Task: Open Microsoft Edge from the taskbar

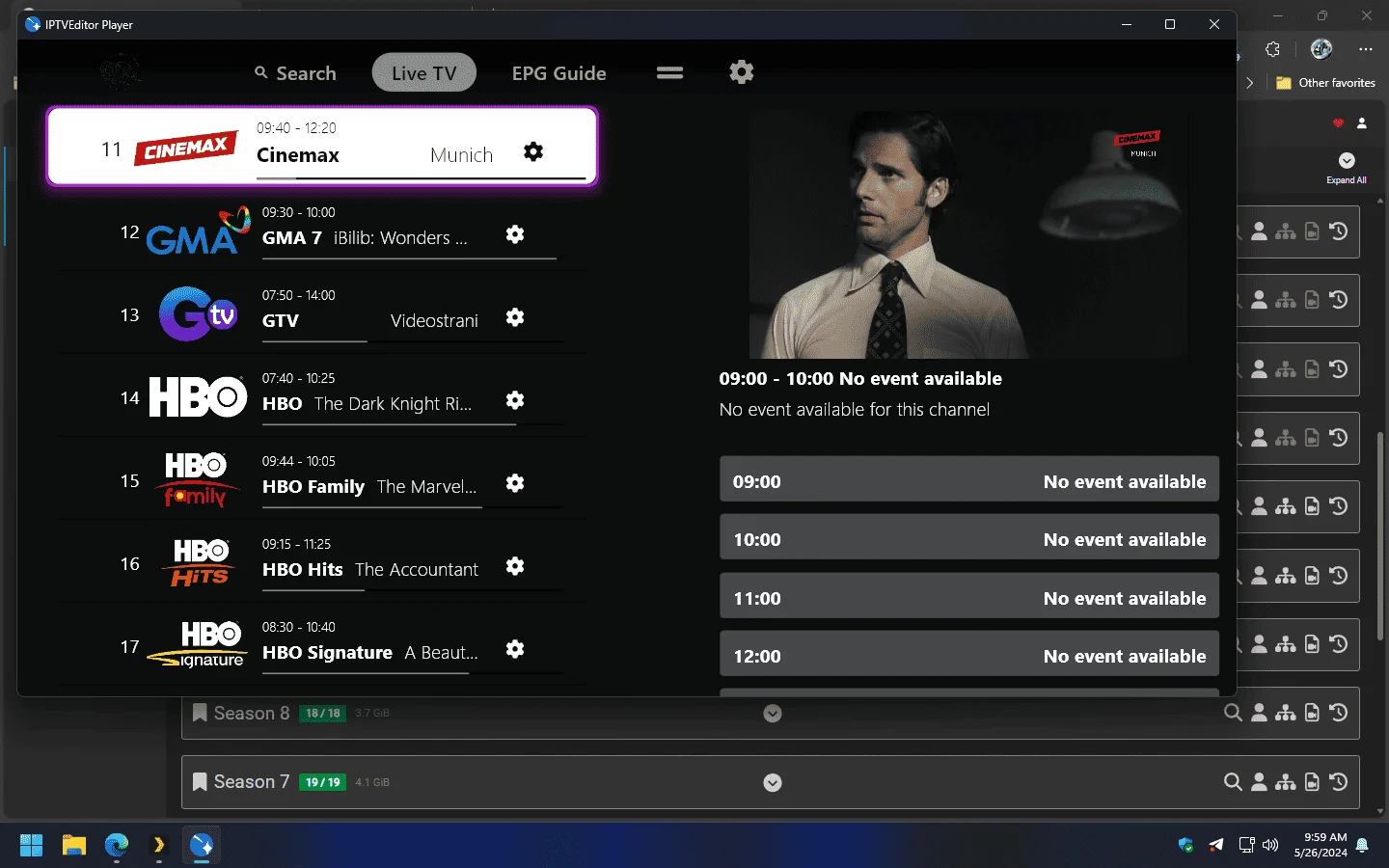Action: pos(117,846)
